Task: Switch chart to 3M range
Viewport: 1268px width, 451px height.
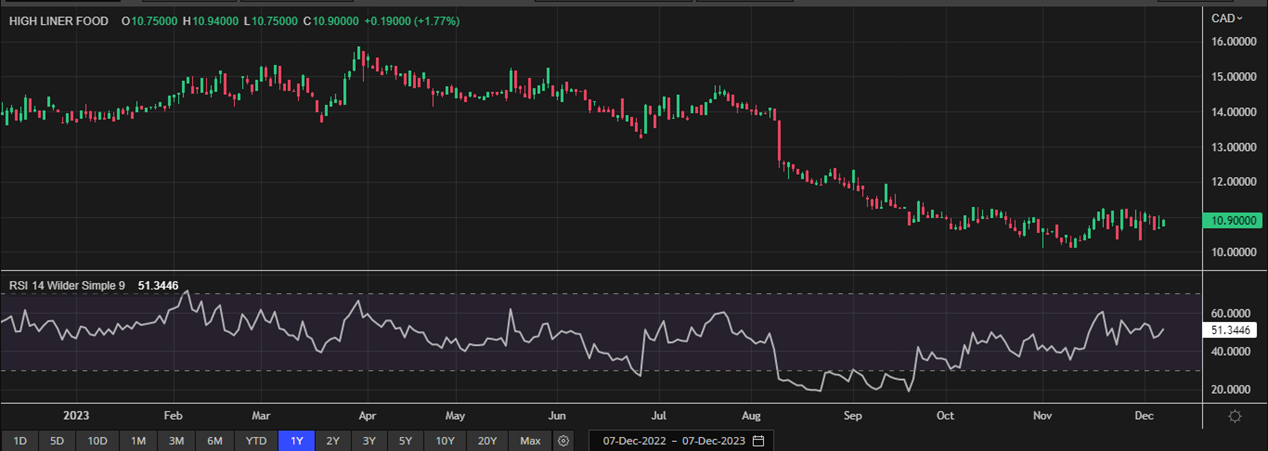Action: [176, 441]
